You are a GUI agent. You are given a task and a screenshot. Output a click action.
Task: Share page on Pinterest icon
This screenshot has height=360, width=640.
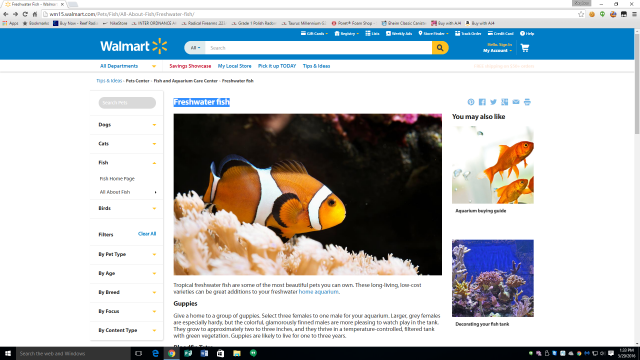[x=471, y=102]
